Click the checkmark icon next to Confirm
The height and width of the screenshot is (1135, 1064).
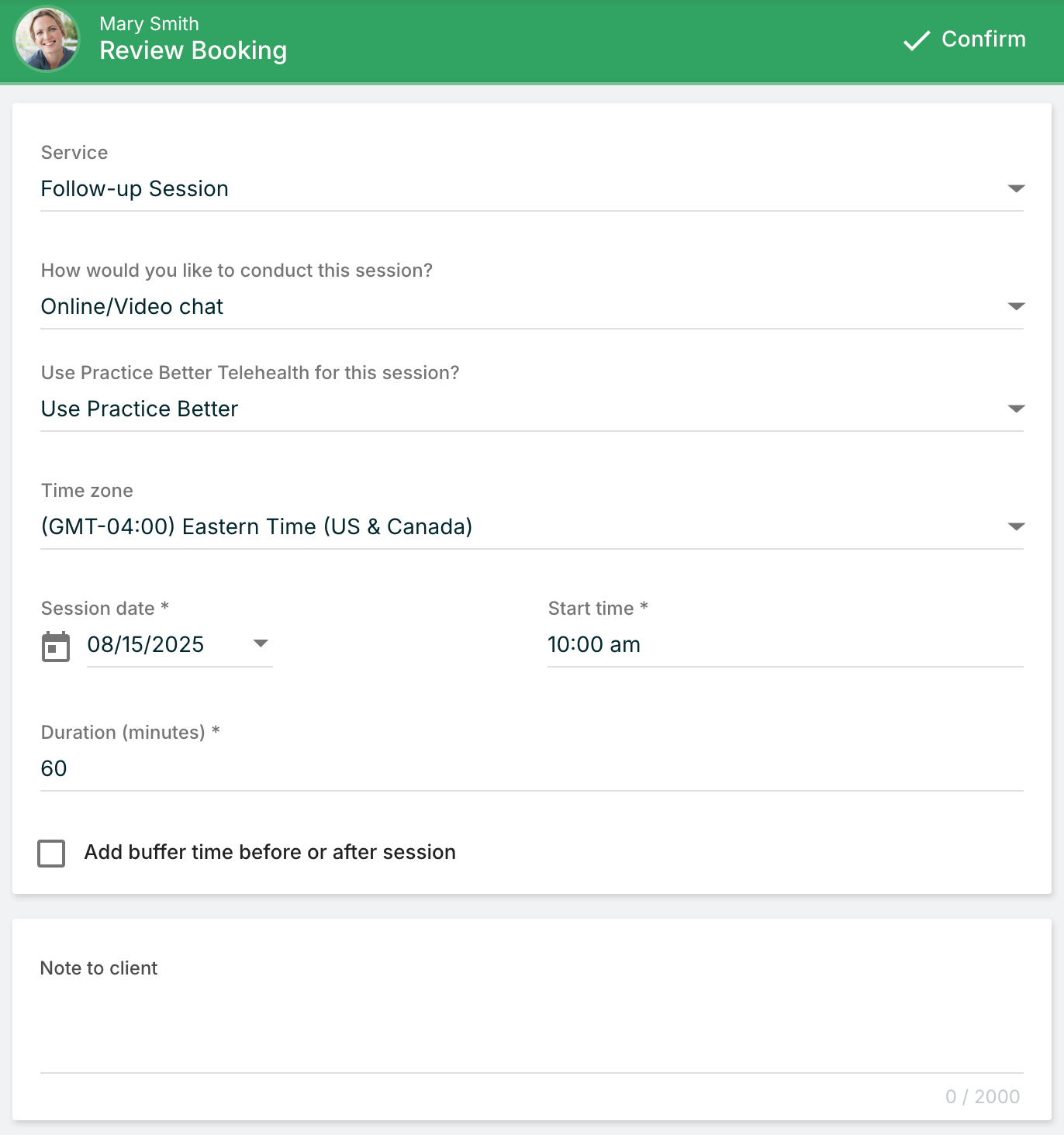click(916, 40)
